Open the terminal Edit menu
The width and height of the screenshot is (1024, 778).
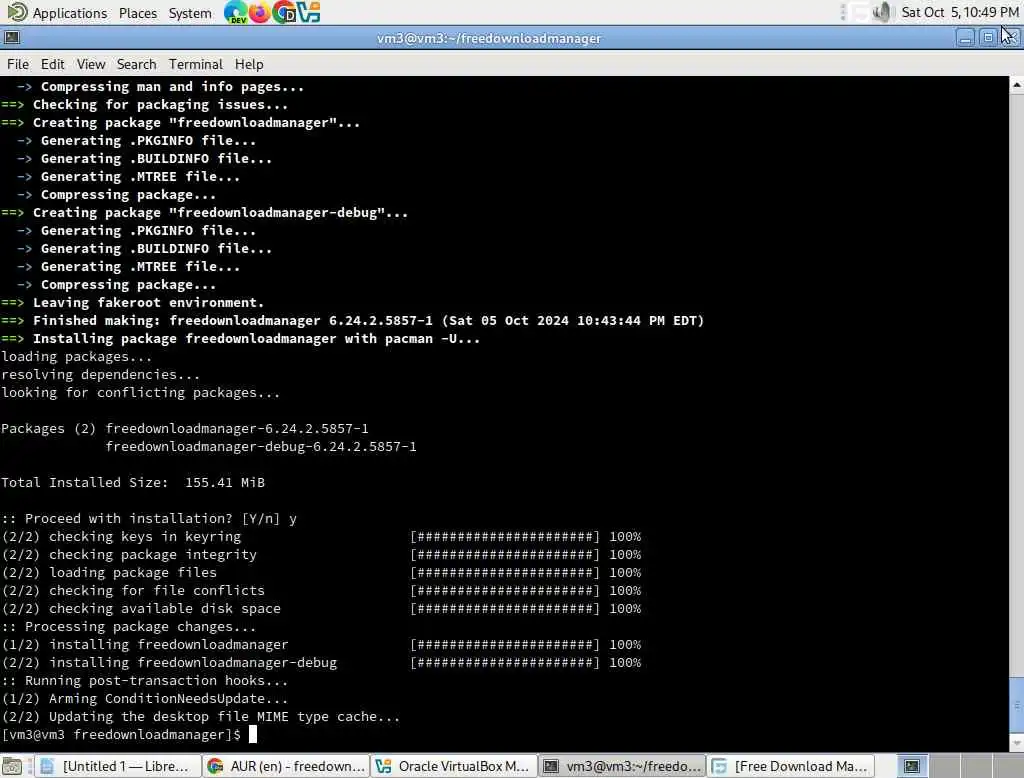tap(52, 64)
